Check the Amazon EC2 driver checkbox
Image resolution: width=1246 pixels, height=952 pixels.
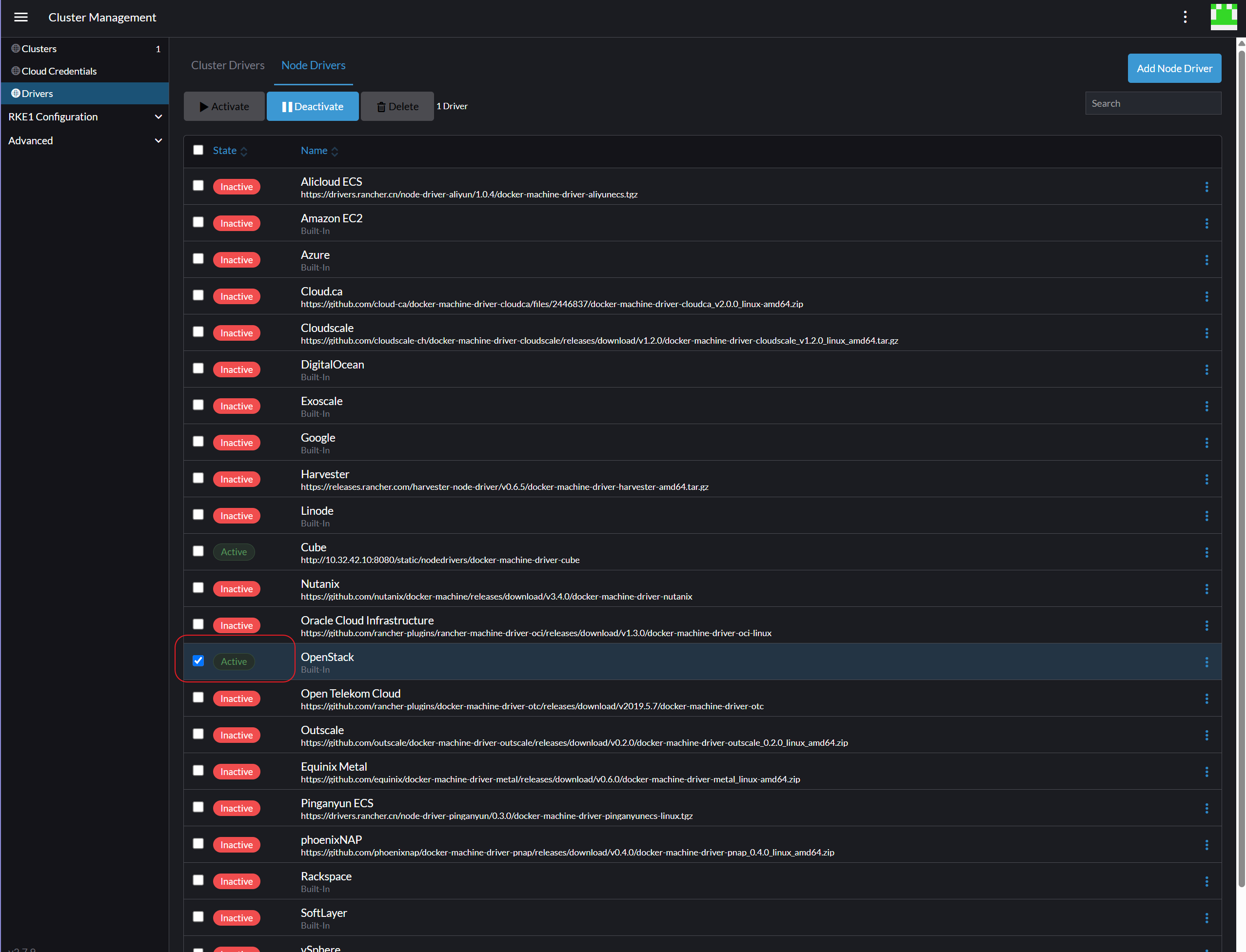coord(198,222)
